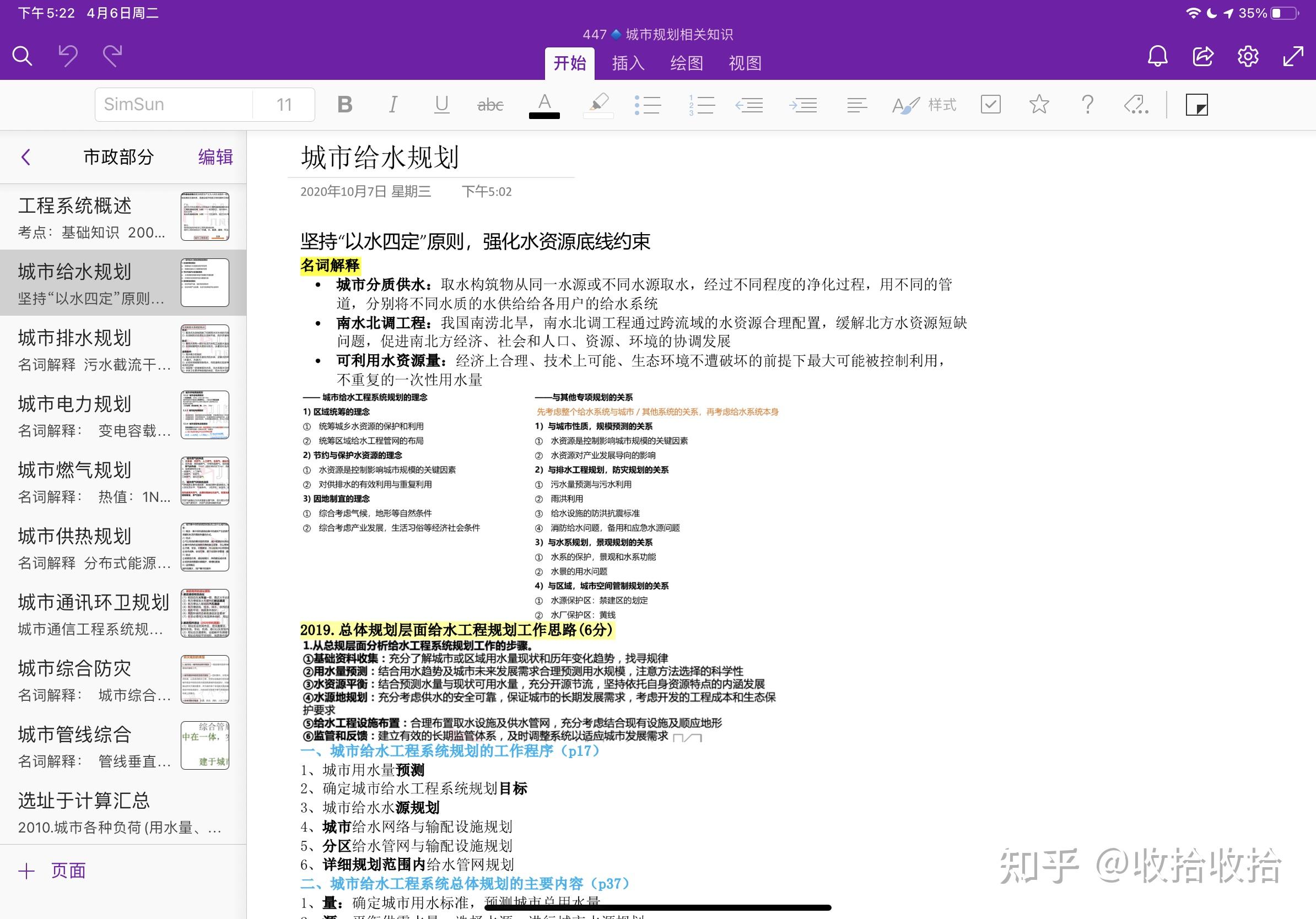Open paragraph alignment options
The image size is (1316, 919).
(857, 105)
